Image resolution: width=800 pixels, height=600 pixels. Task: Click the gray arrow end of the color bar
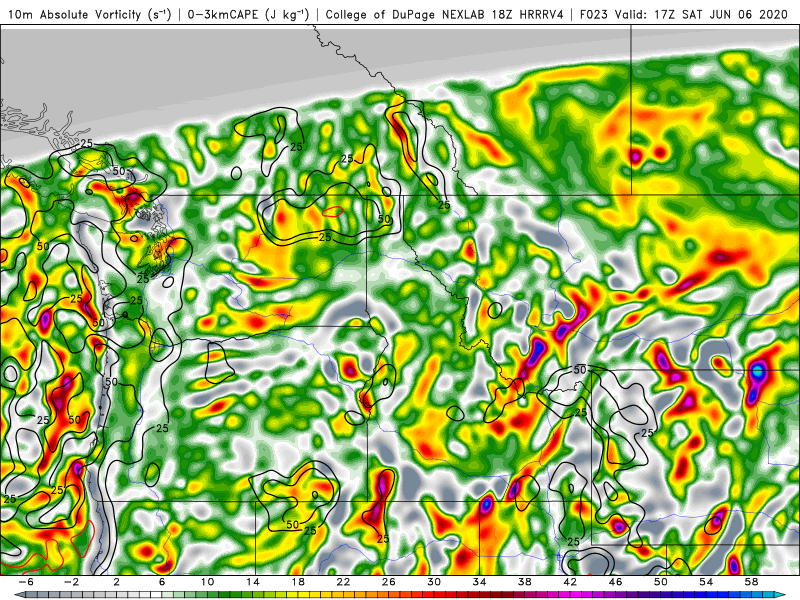point(18,595)
